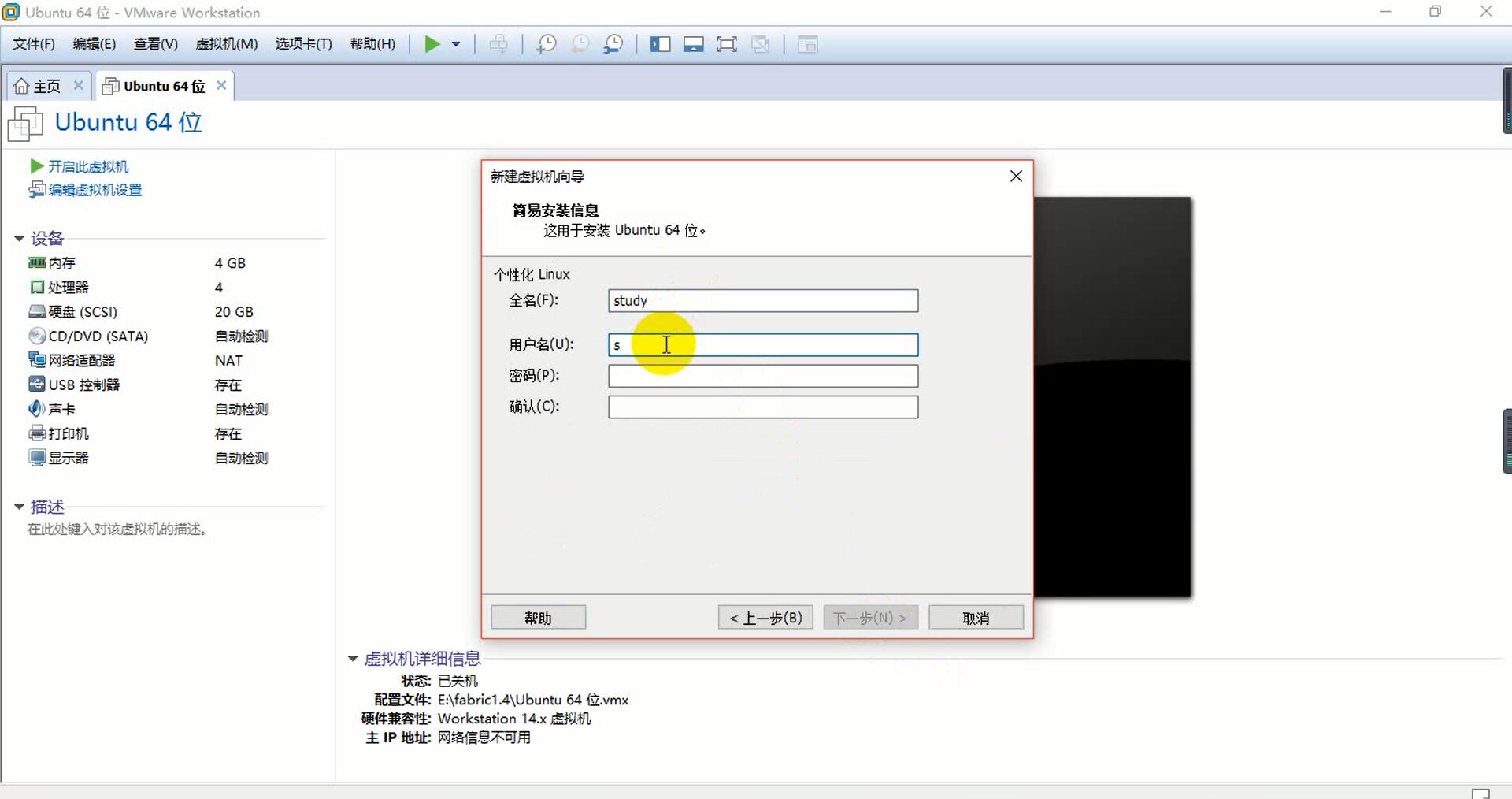Click the revert to snapshot icon
Image resolution: width=1512 pixels, height=799 pixels.
click(580, 44)
